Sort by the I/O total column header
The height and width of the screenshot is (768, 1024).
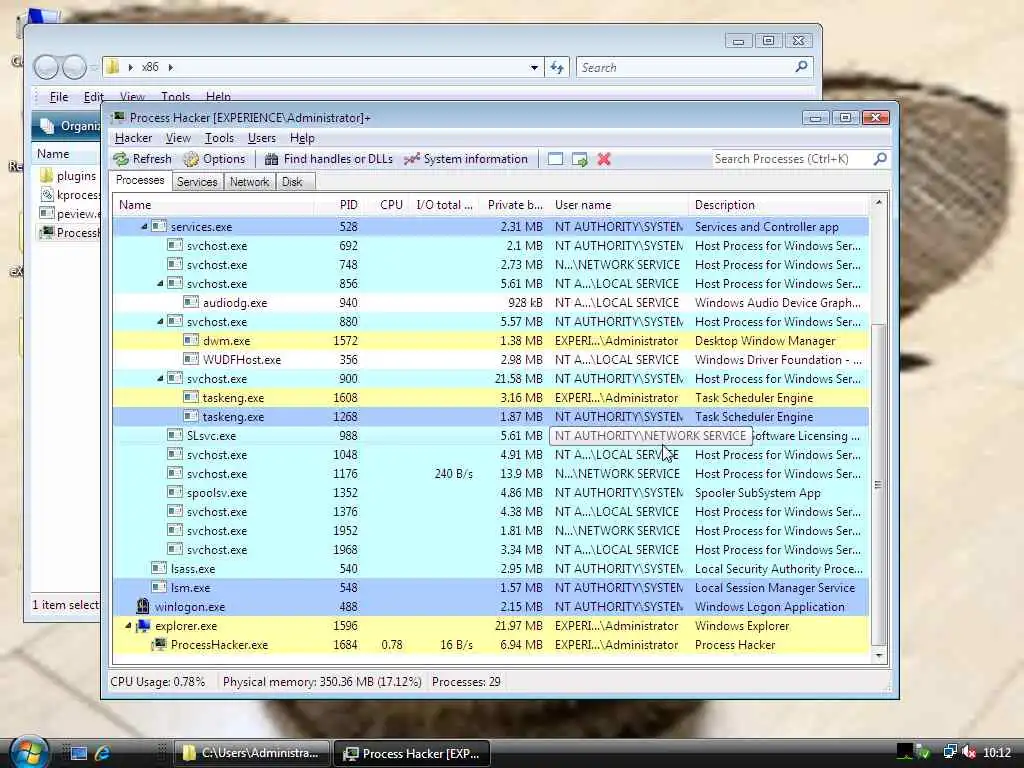[x=444, y=205]
